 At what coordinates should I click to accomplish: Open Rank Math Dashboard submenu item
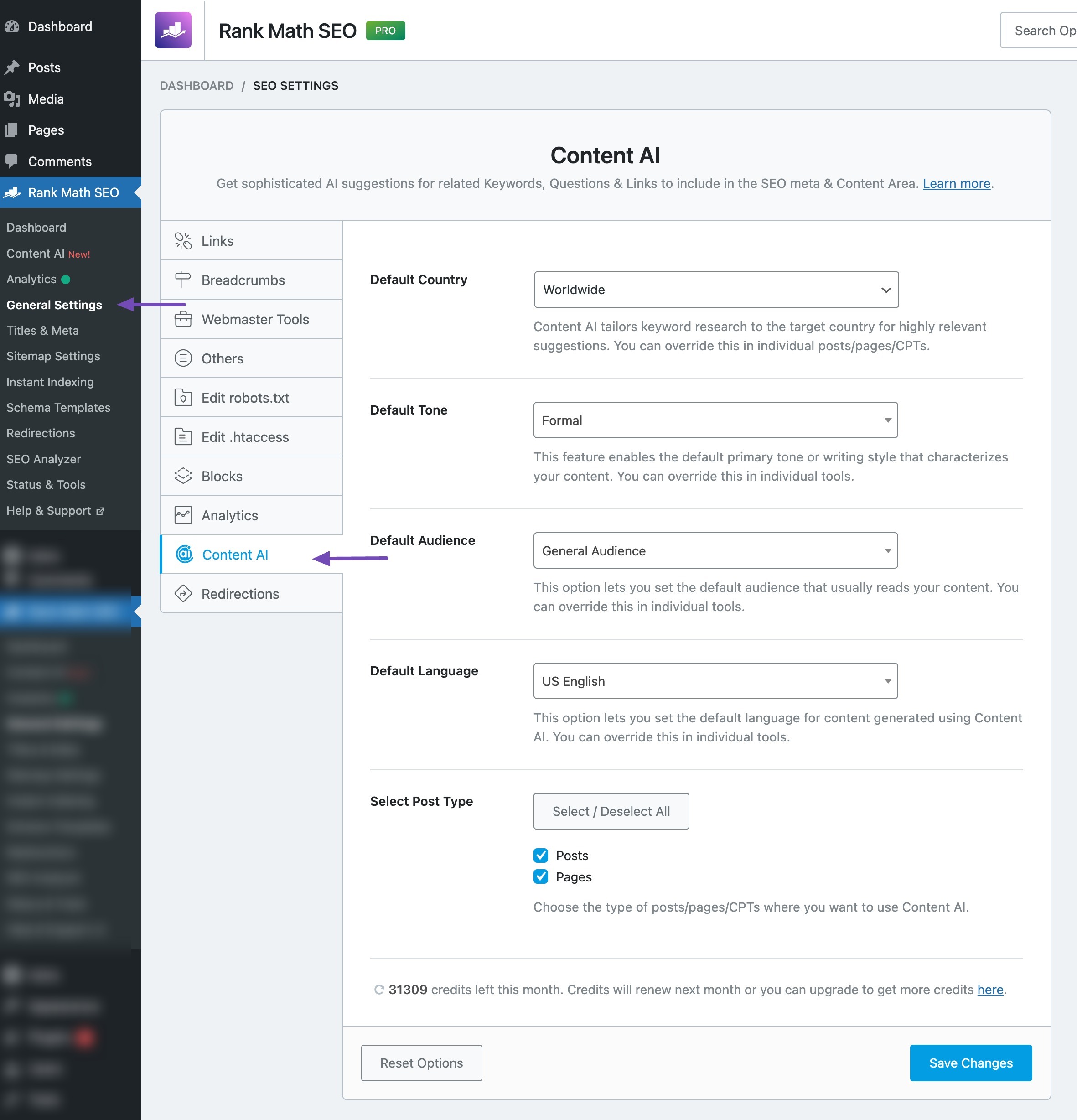(x=36, y=228)
